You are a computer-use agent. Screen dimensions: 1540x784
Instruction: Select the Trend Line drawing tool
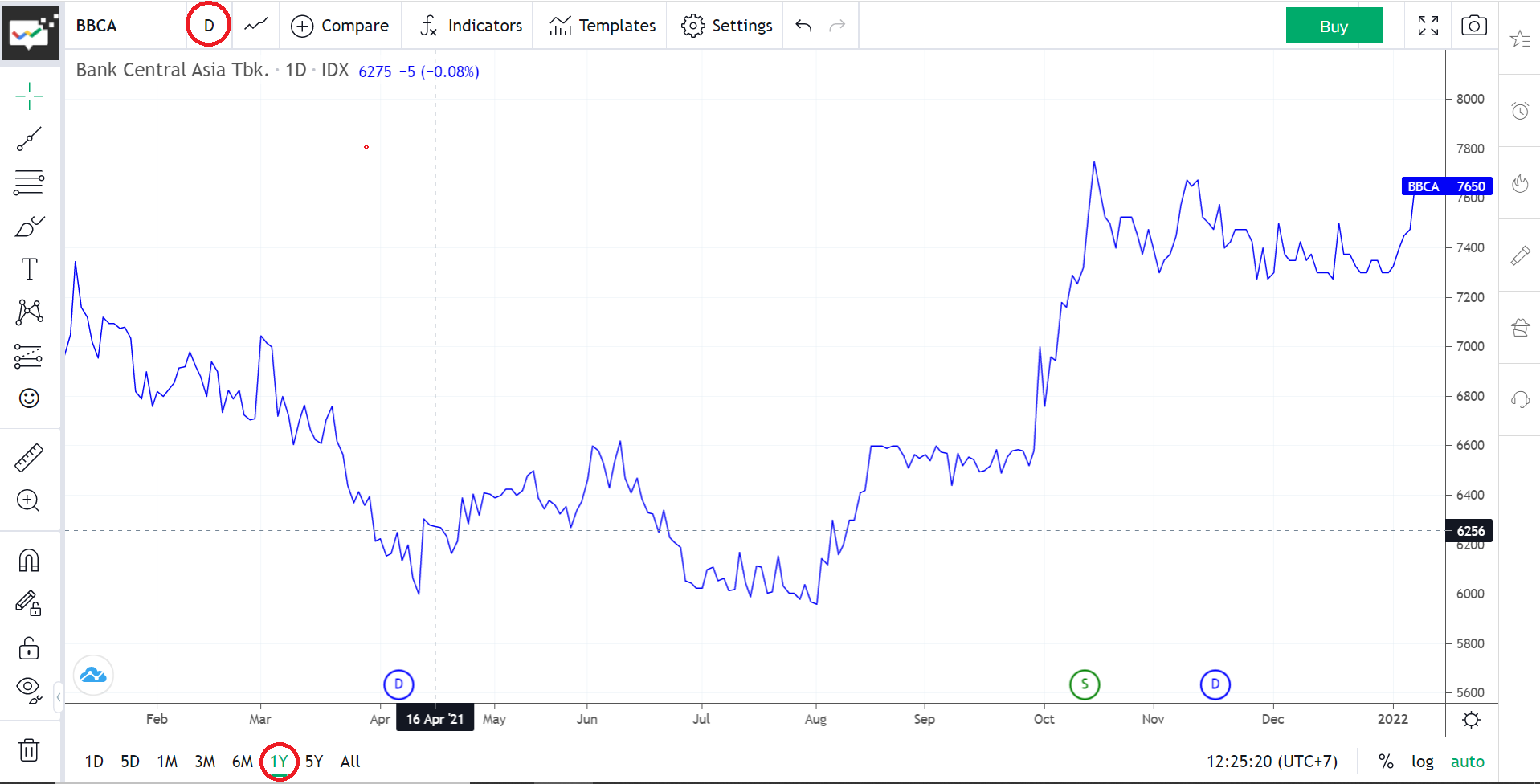click(x=29, y=138)
